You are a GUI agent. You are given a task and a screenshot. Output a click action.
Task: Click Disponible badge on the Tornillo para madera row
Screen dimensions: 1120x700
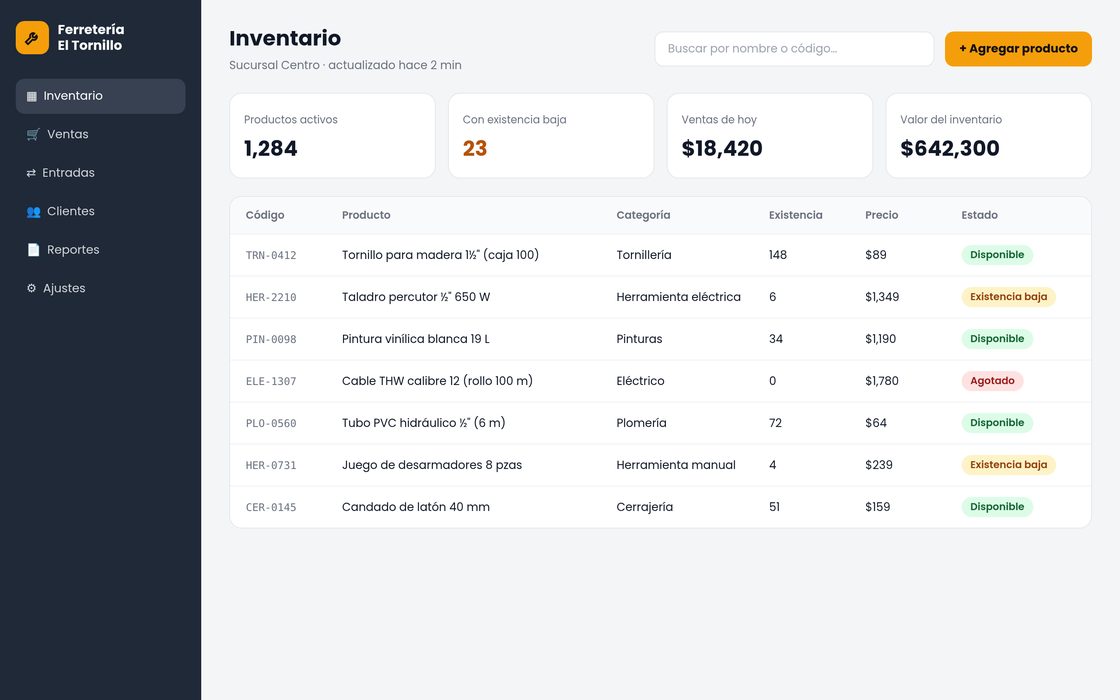click(997, 255)
